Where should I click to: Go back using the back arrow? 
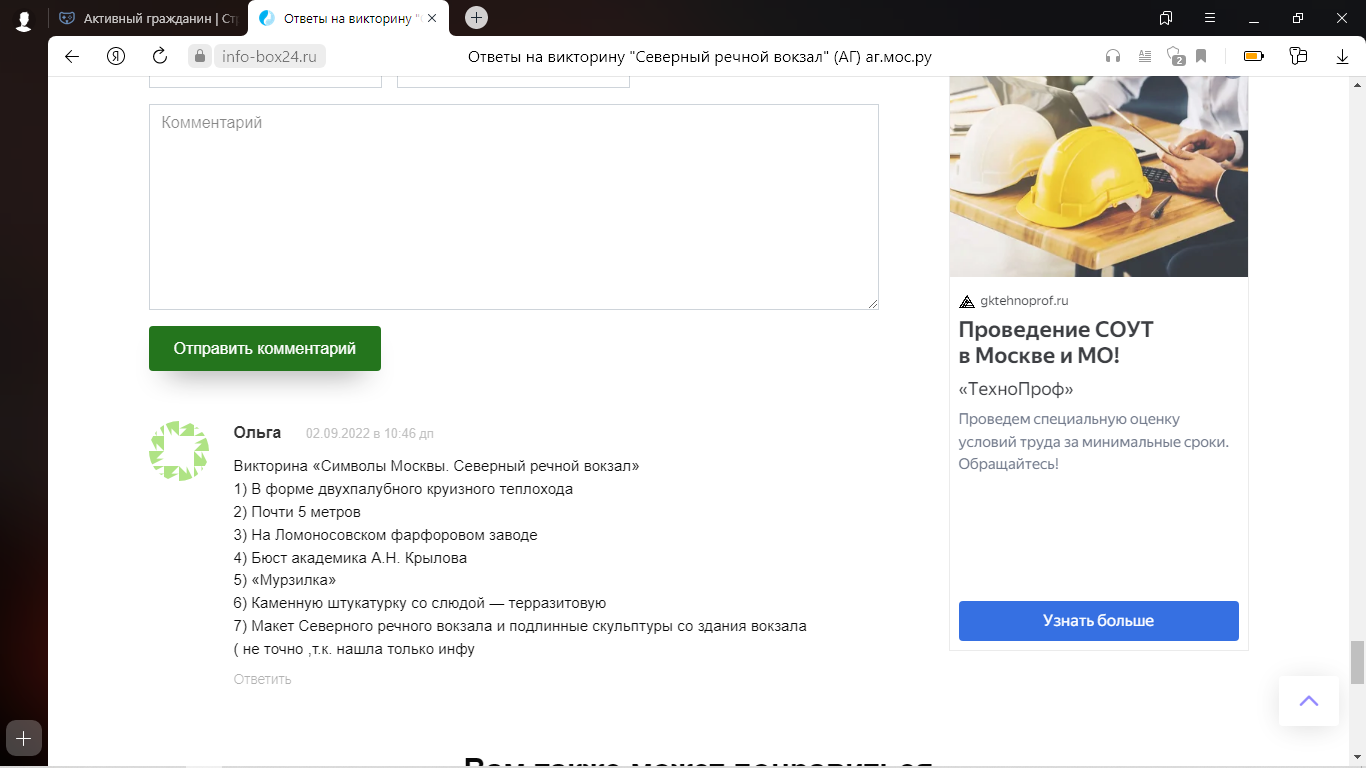click(x=72, y=56)
